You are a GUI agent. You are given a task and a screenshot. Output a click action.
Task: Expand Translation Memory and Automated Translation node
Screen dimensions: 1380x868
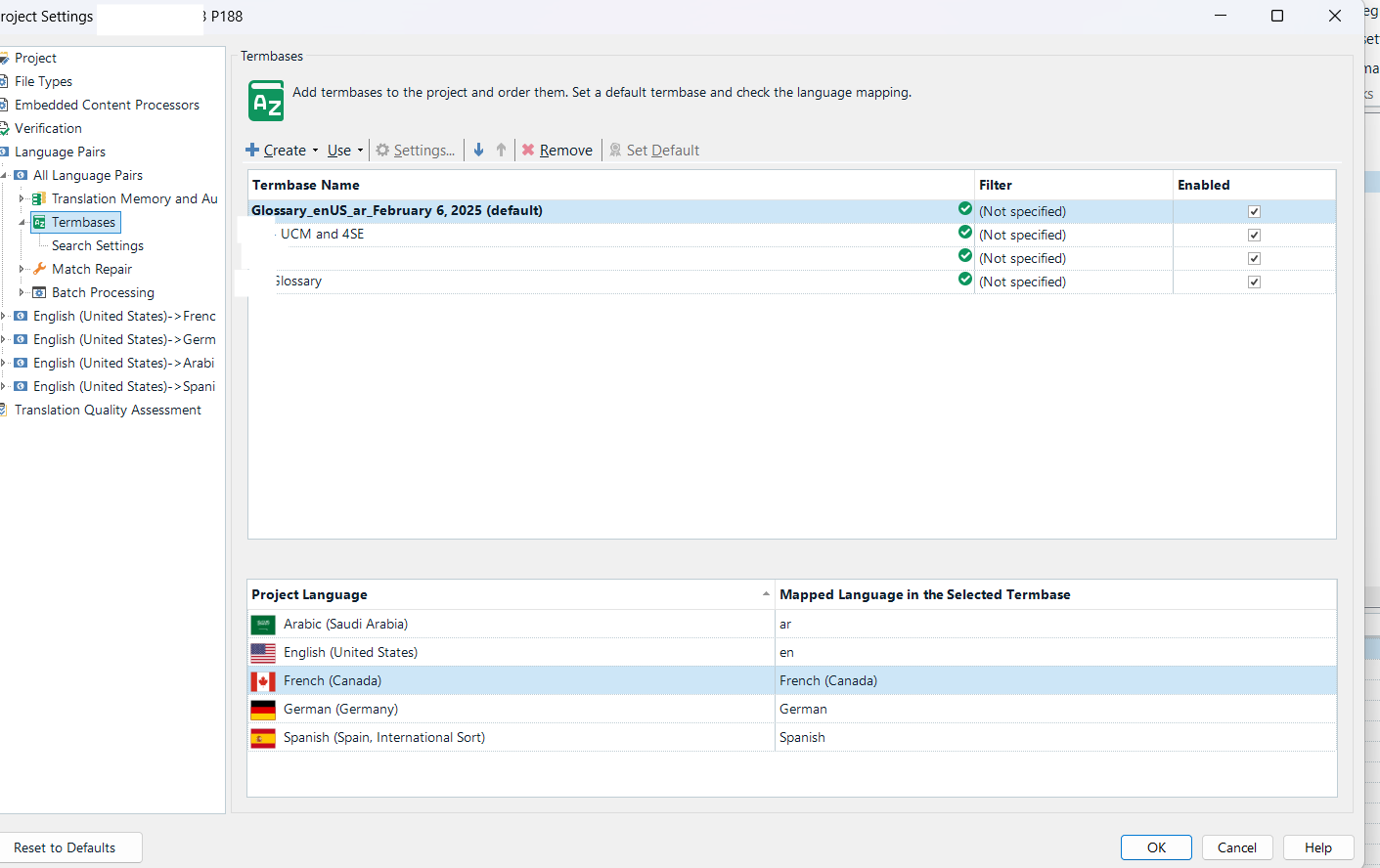tap(22, 198)
